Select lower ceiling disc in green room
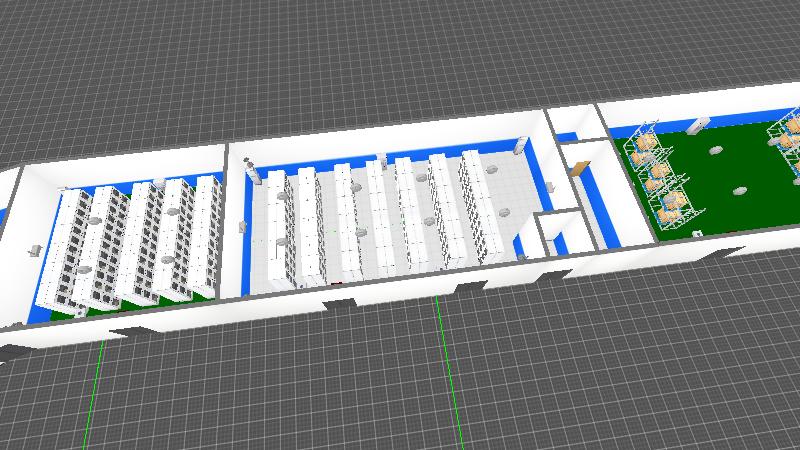Image resolution: width=800 pixels, height=450 pixels. [x=739, y=190]
